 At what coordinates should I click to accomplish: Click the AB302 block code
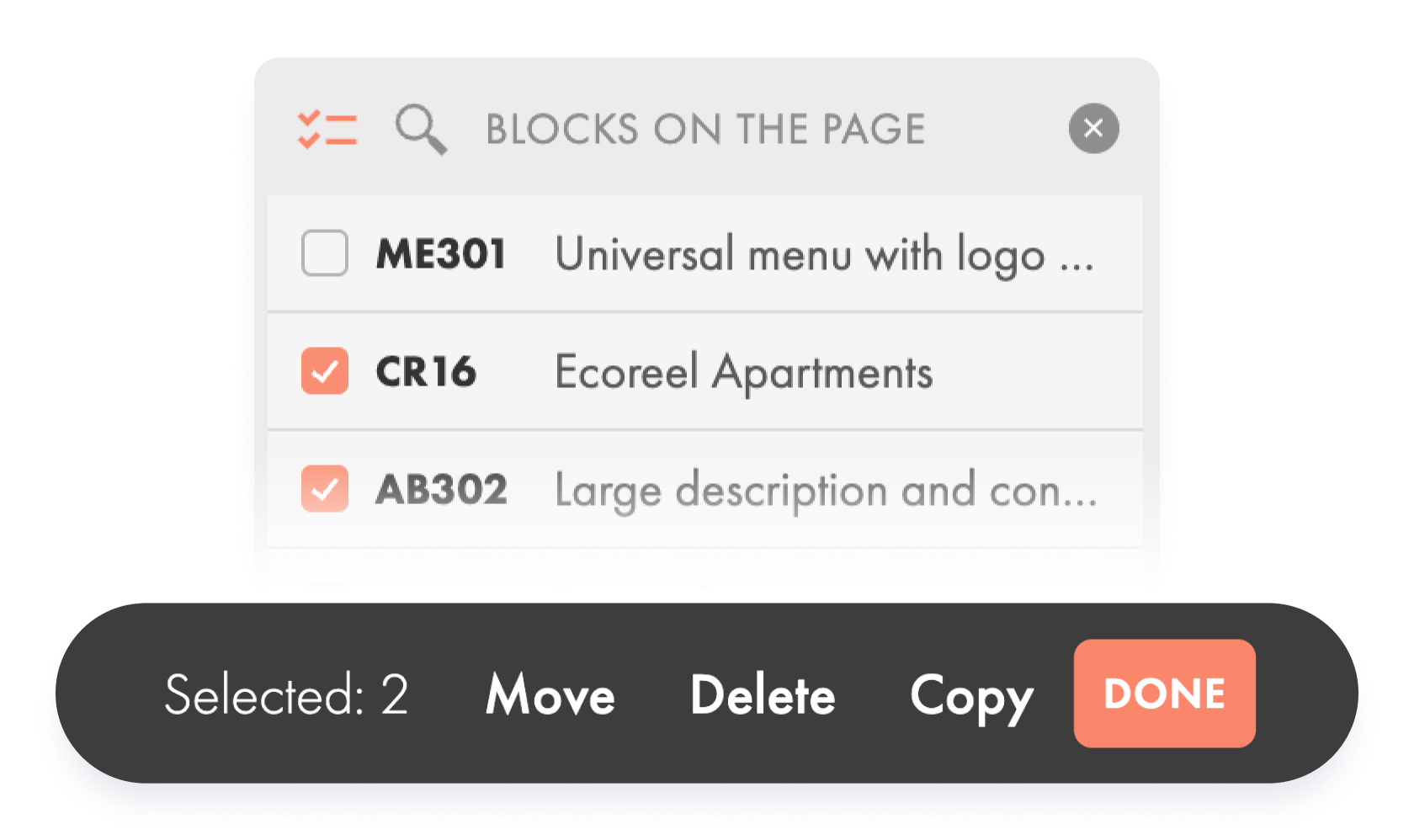pyautogui.click(x=441, y=489)
